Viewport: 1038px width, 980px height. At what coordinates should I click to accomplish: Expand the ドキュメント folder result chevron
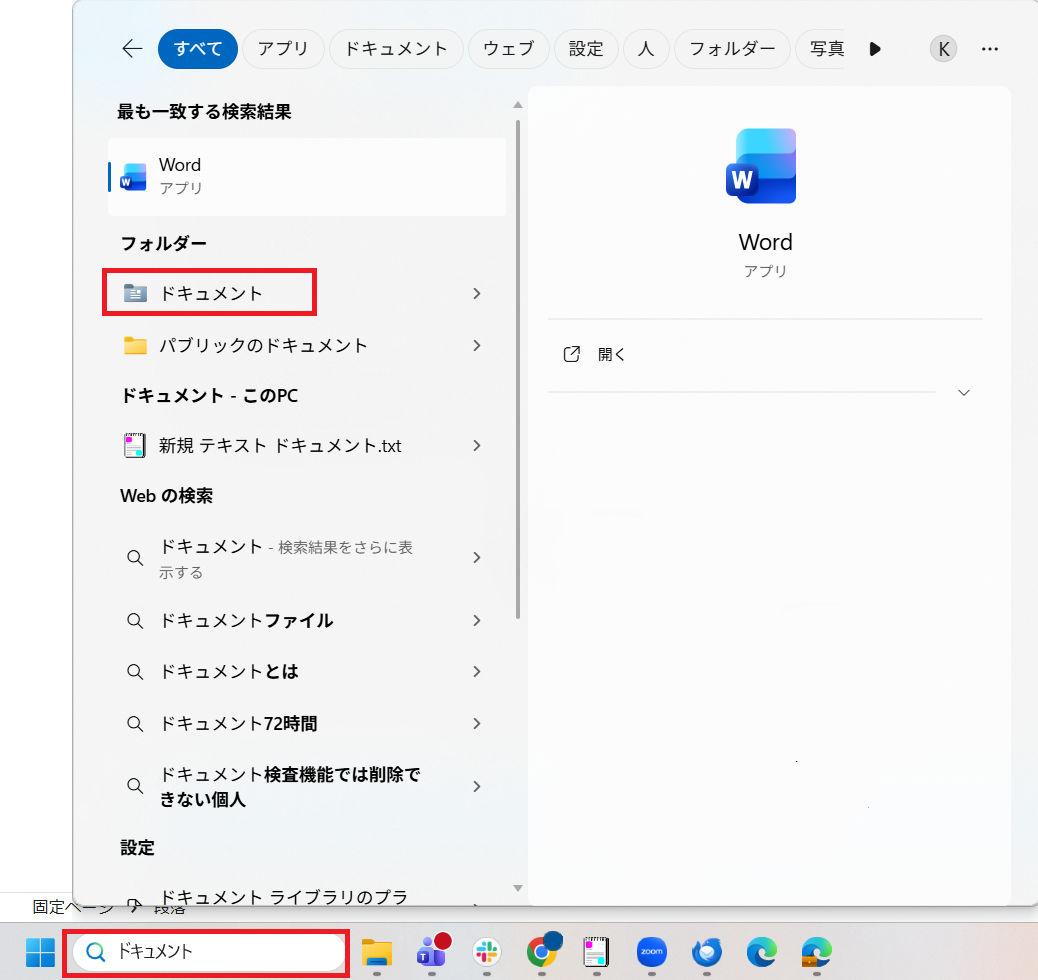(x=477, y=294)
